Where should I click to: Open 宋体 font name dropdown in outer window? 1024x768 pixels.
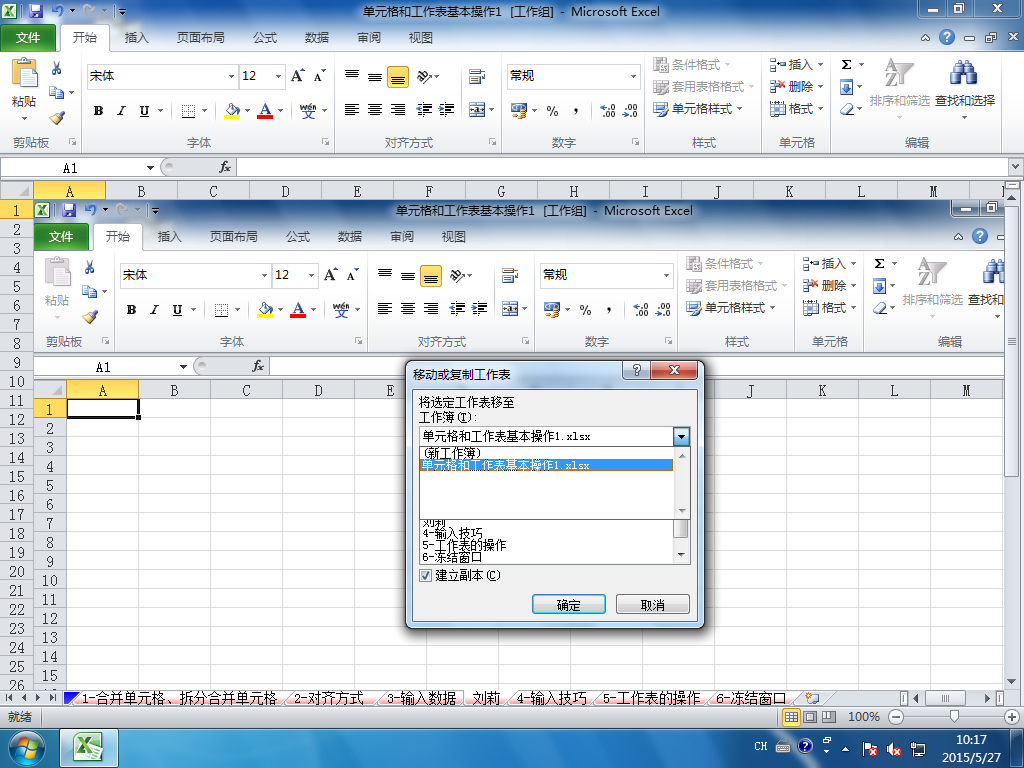pyautogui.click(x=231, y=76)
